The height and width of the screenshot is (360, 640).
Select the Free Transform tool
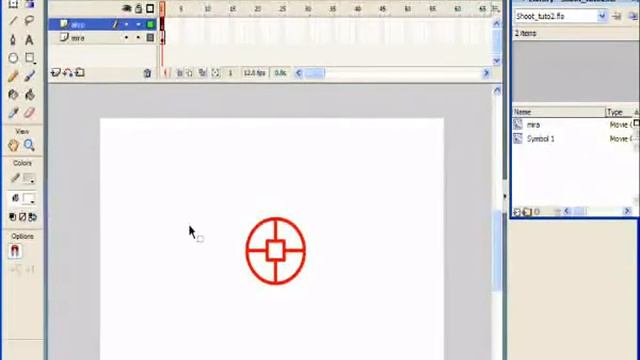(13, 4)
